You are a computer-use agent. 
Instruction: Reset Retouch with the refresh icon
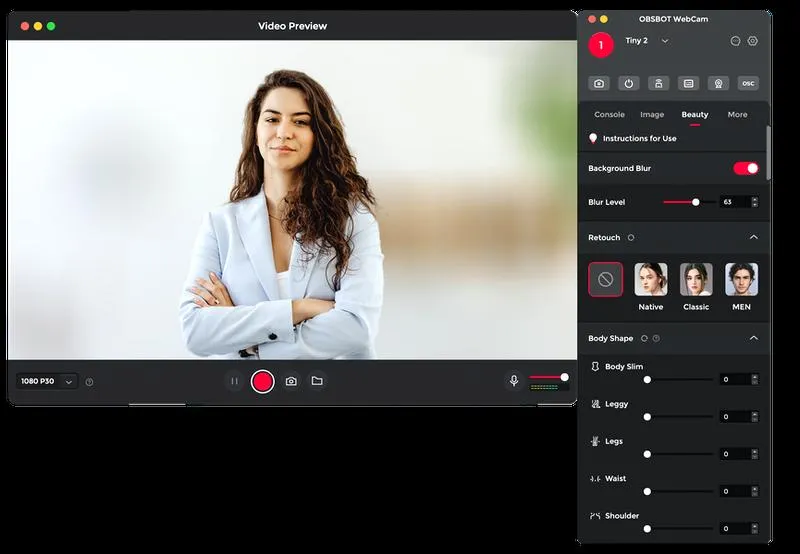[631, 238]
